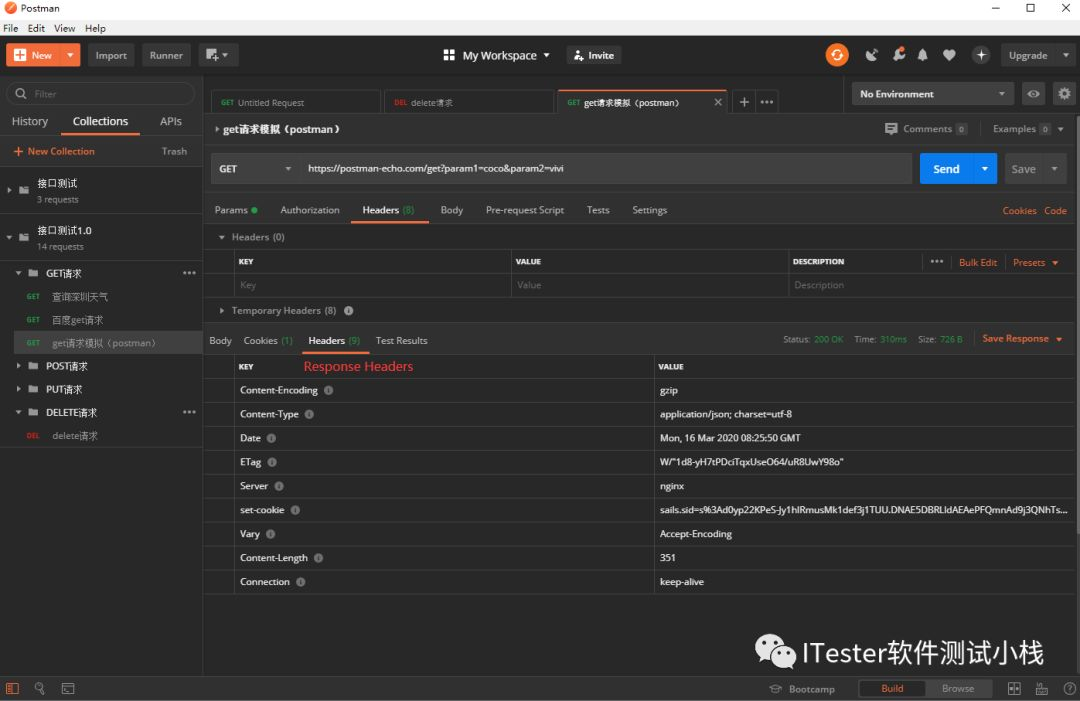The image size is (1080, 701).
Task: Open the No Environment dropdown
Action: point(933,94)
